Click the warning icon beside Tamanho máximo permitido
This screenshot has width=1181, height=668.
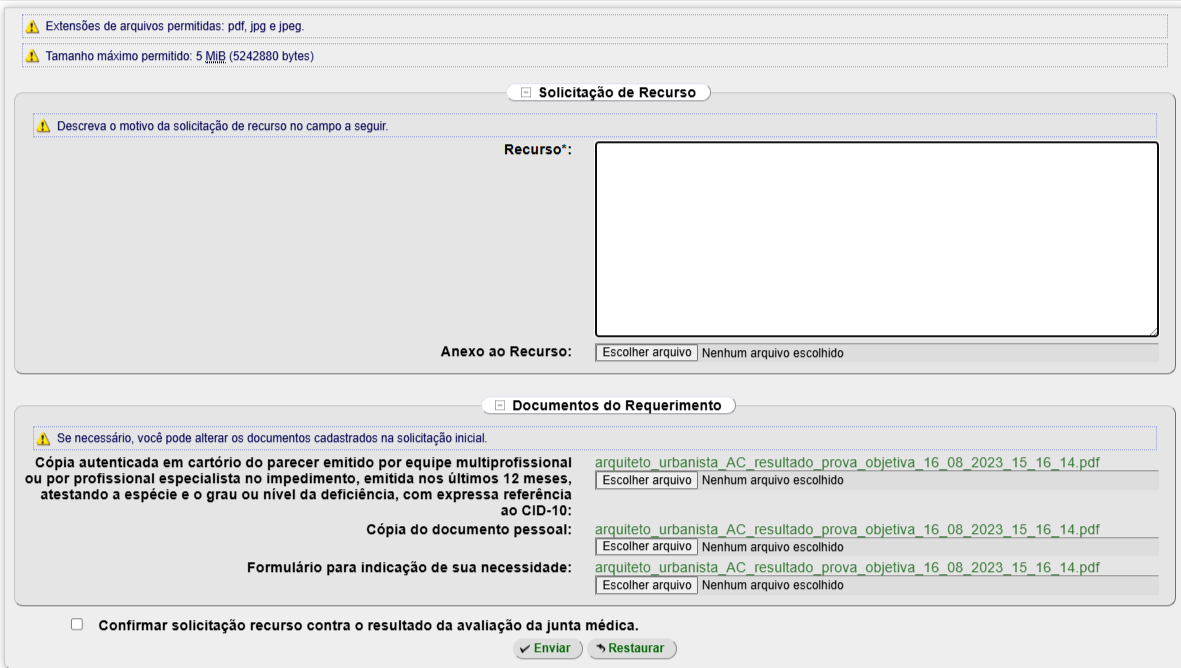click(32, 56)
